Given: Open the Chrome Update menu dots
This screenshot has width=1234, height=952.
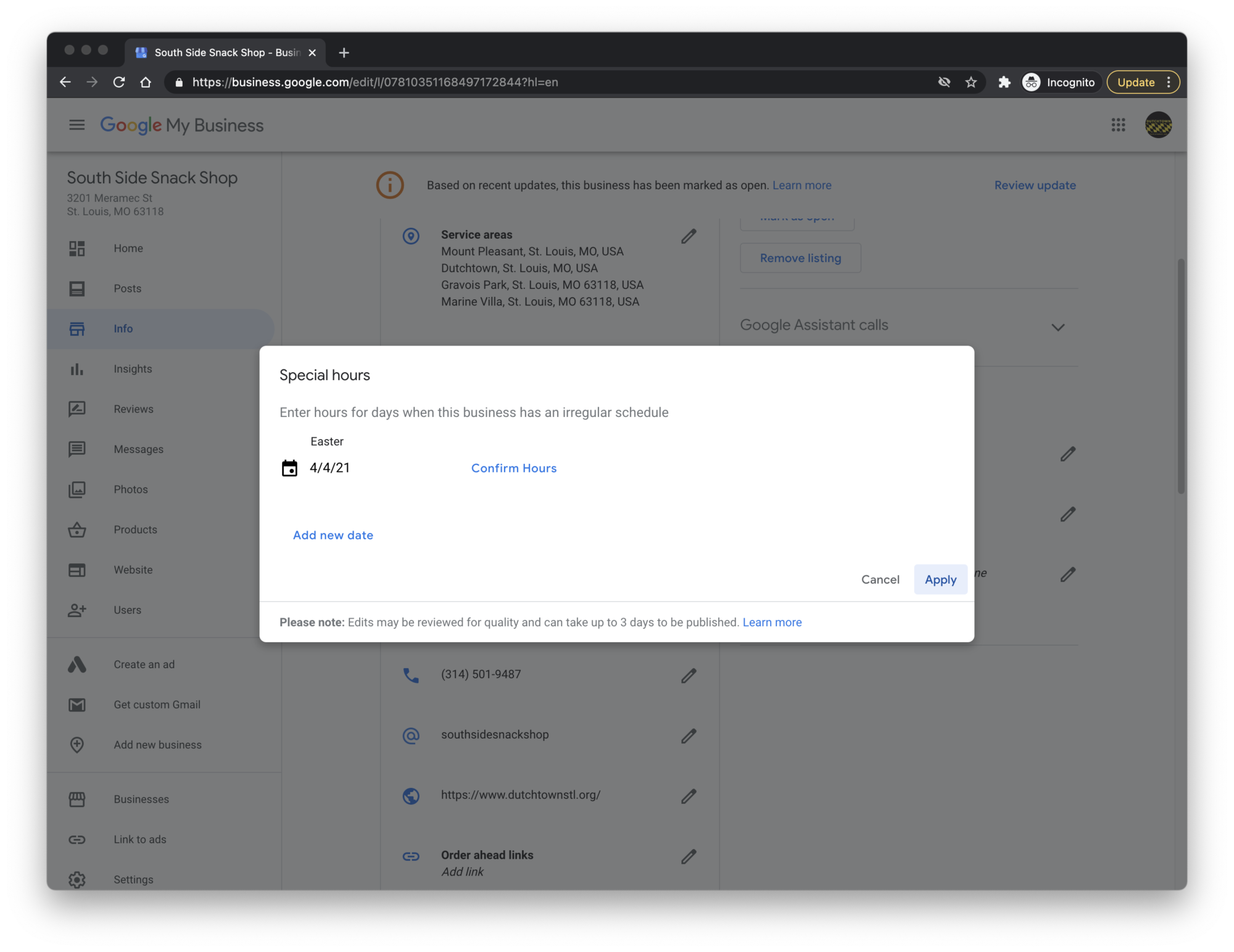Looking at the screenshot, I should click(1169, 82).
